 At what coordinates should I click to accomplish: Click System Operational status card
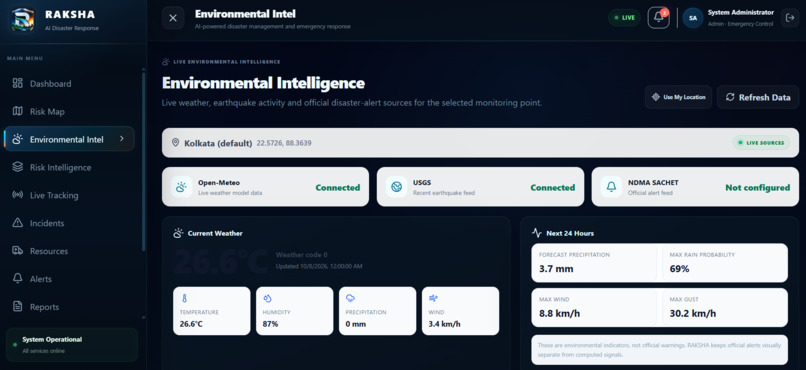[71, 345]
